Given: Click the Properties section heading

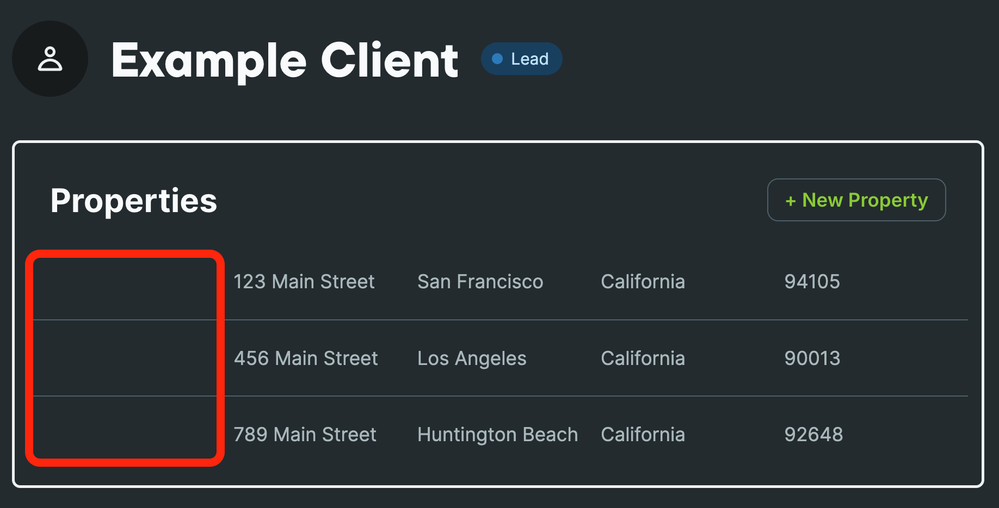Looking at the screenshot, I should coord(133,201).
